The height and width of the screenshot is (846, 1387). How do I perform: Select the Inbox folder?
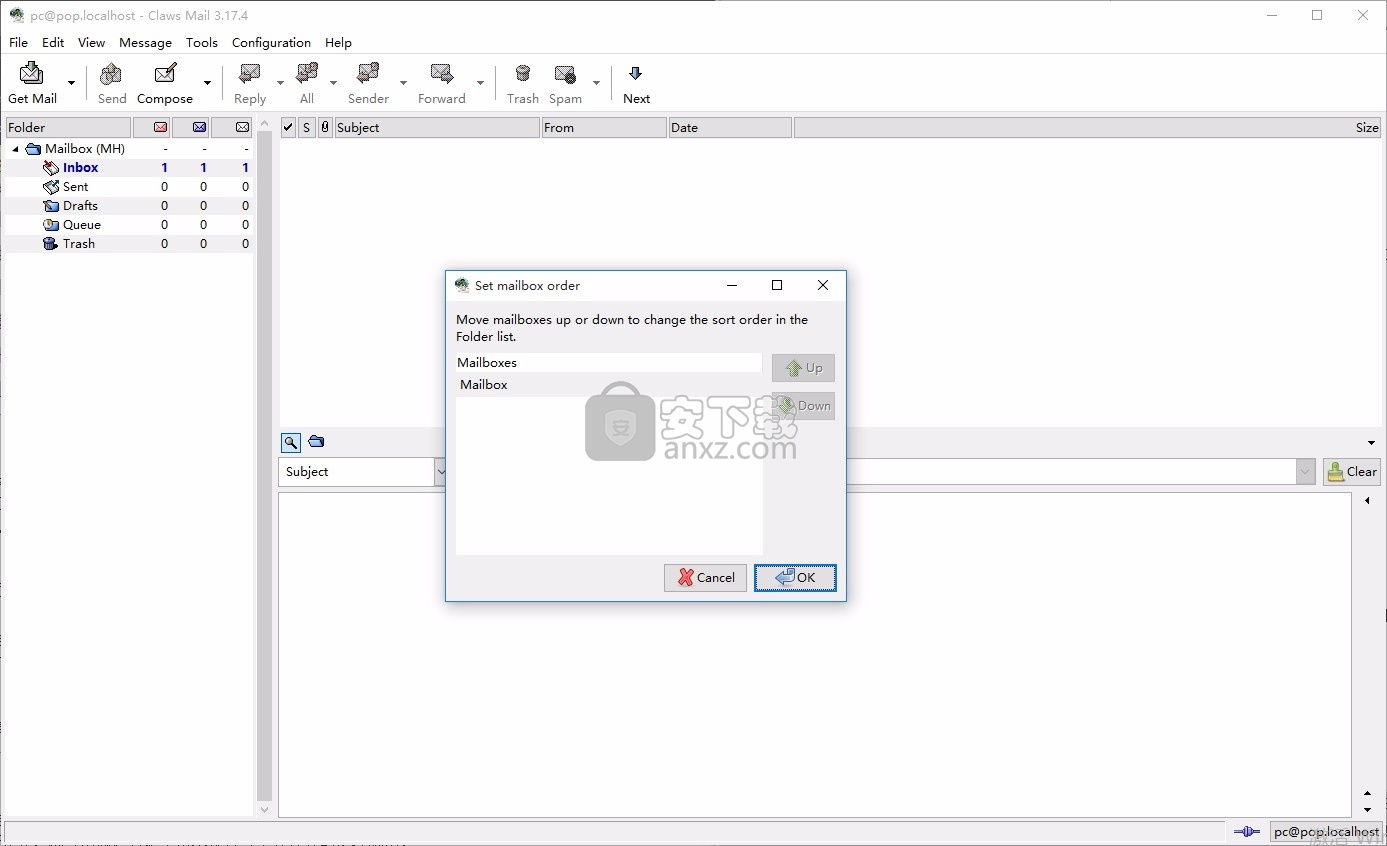[80, 168]
